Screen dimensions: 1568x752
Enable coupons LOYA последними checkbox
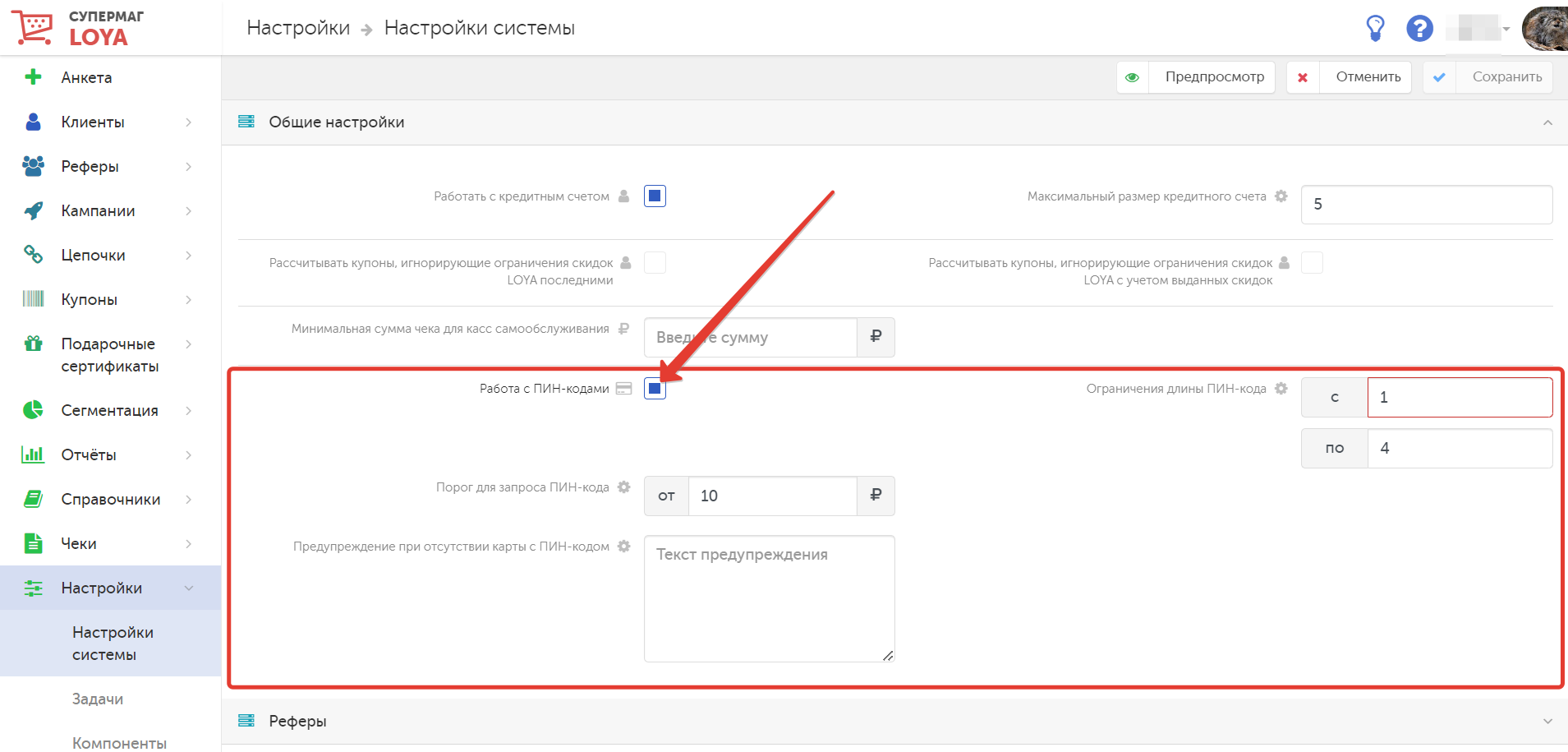click(x=655, y=263)
